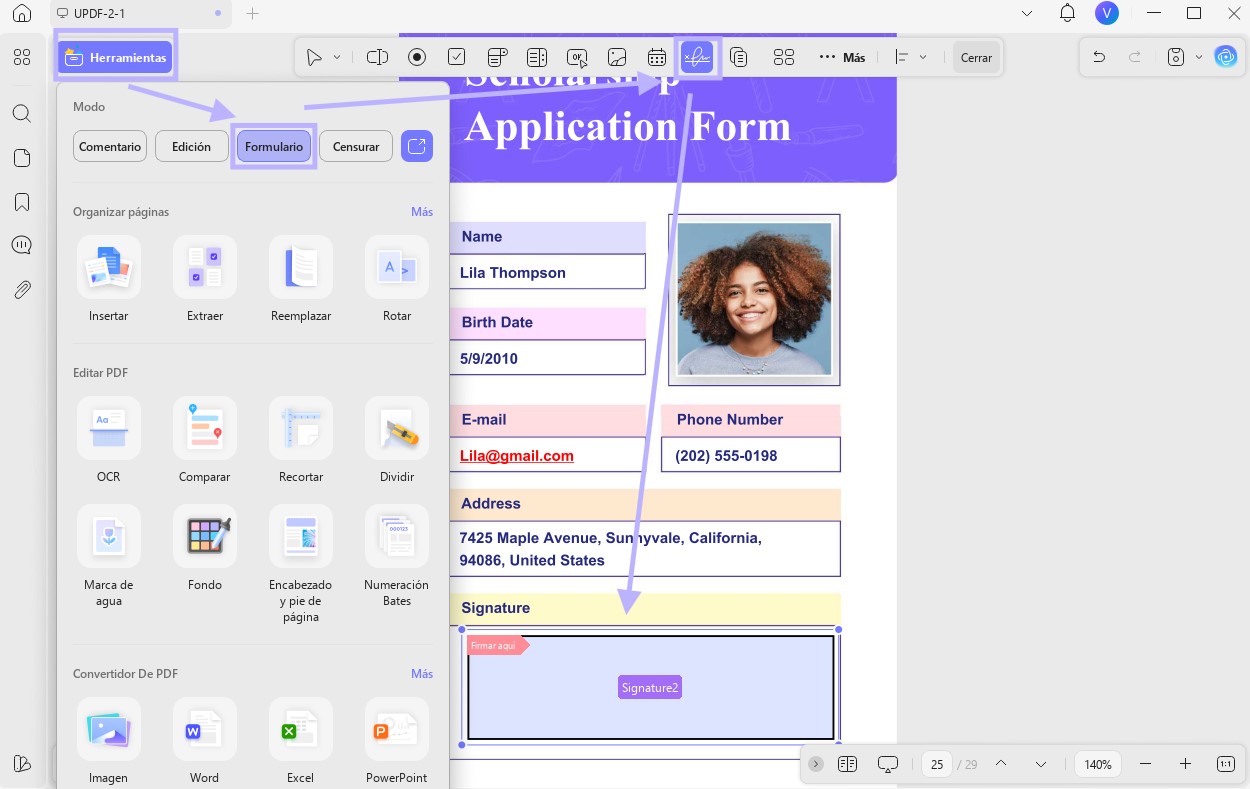Expand the save options dropdown arrow
Screen dimensions: 1250x789
(x=1199, y=58)
